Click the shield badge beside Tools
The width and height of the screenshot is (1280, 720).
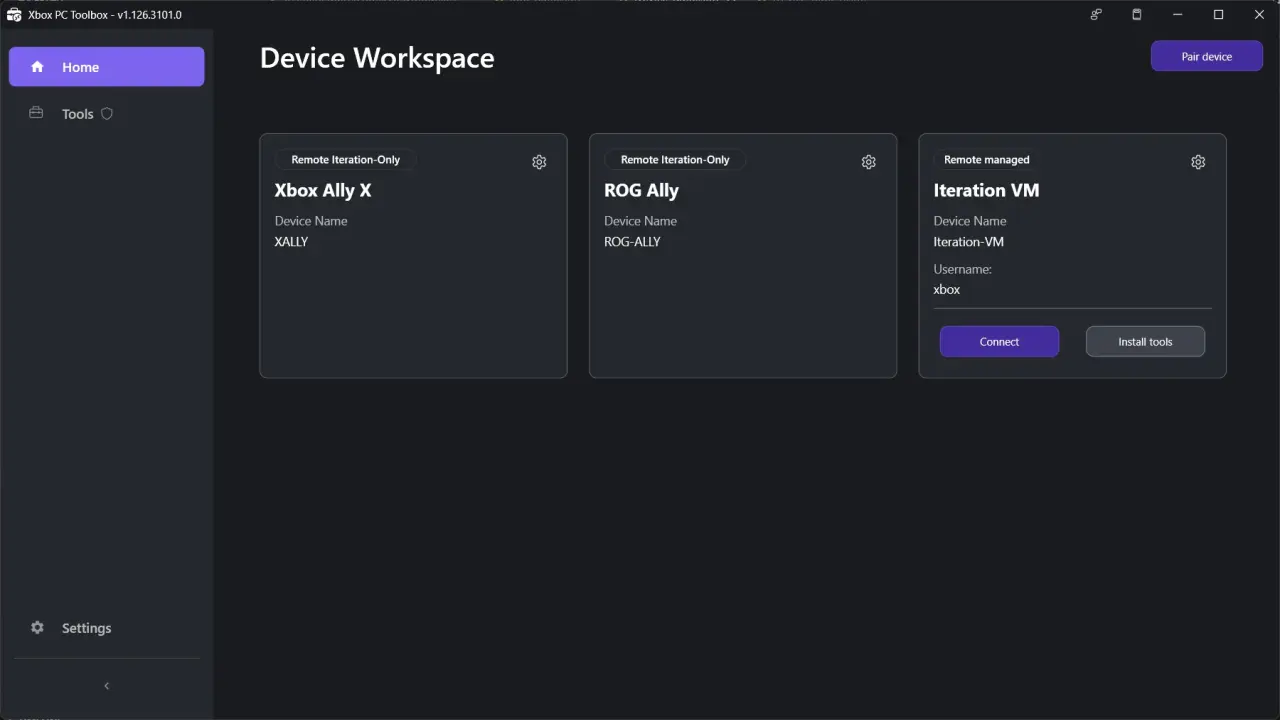pos(106,113)
